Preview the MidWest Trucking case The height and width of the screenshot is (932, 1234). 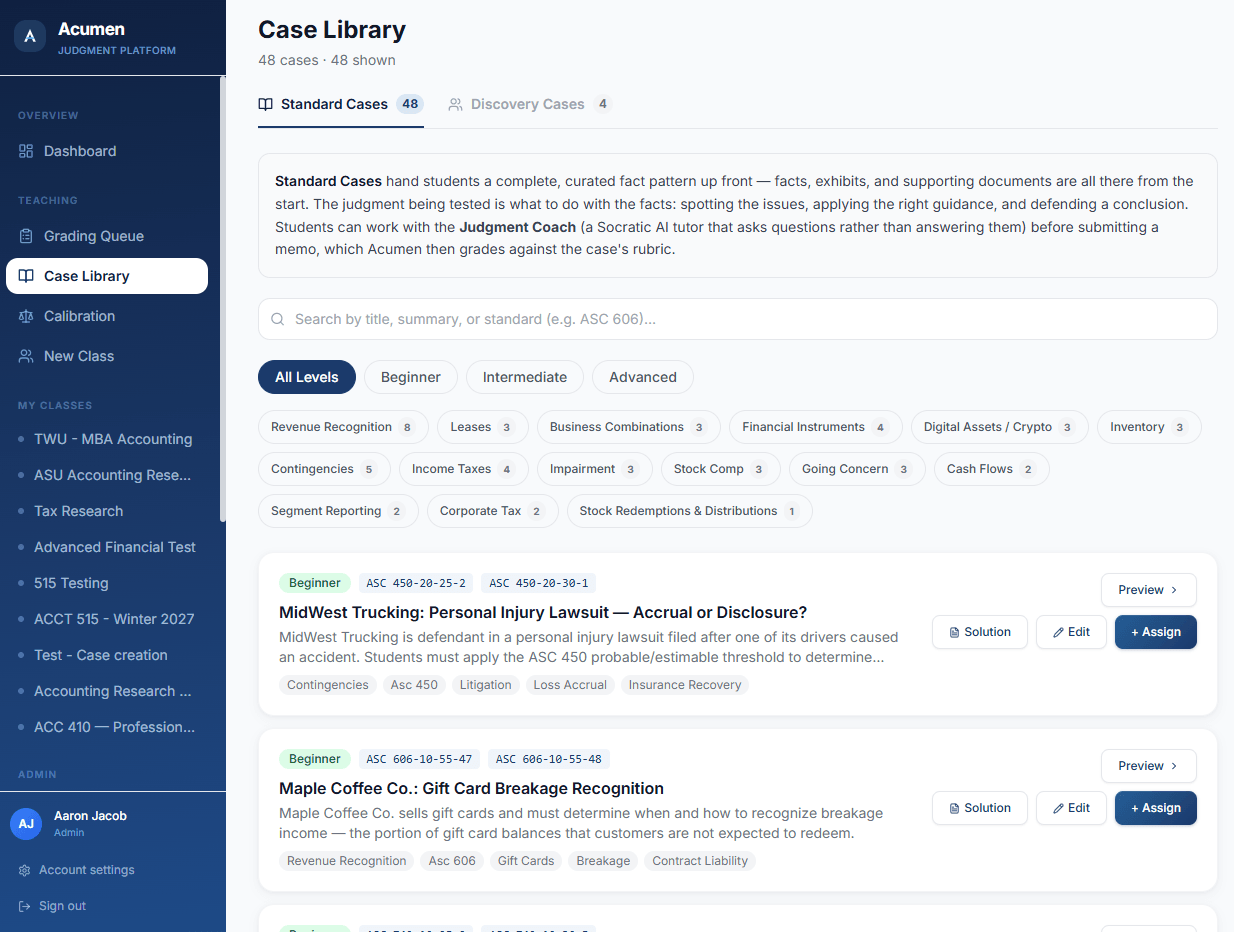[1149, 590]
